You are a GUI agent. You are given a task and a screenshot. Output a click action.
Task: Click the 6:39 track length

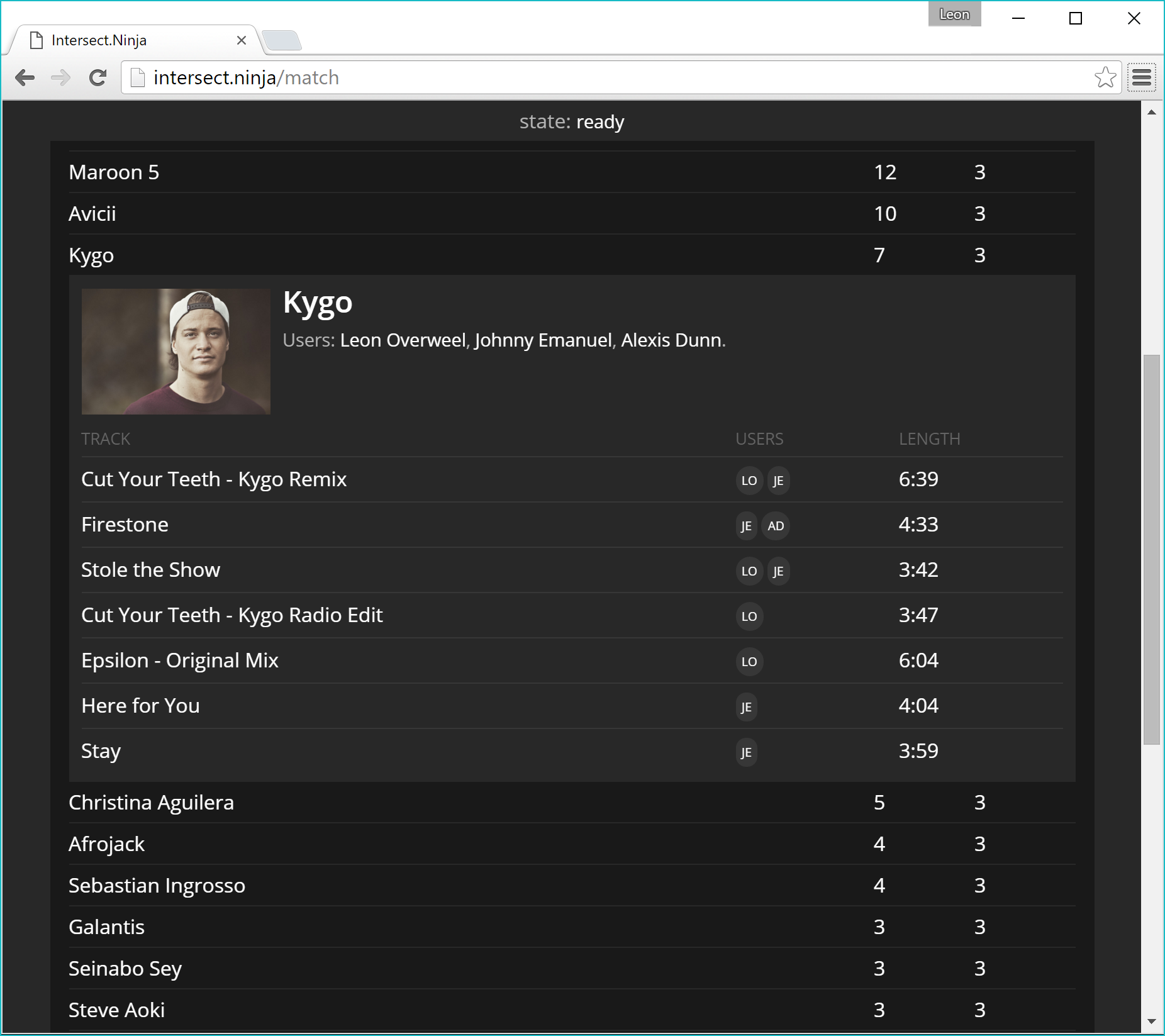pos(918,479)
